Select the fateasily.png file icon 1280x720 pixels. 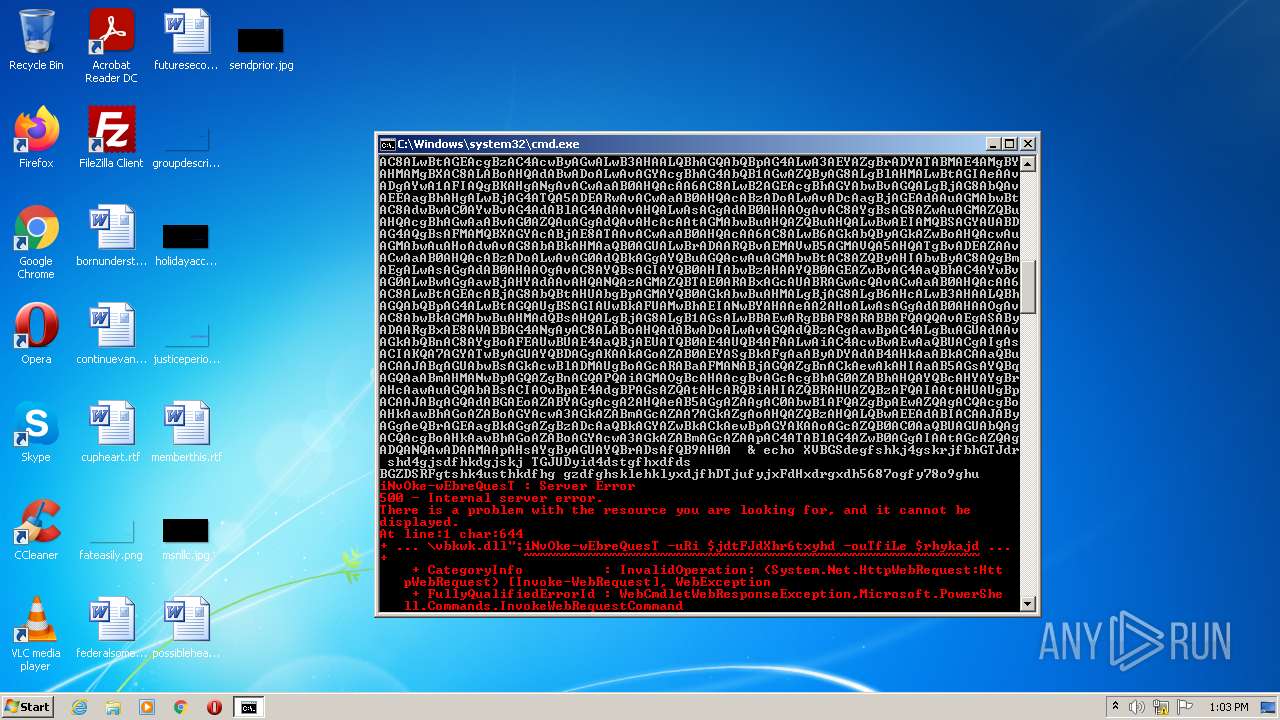(x=111, y=538)
